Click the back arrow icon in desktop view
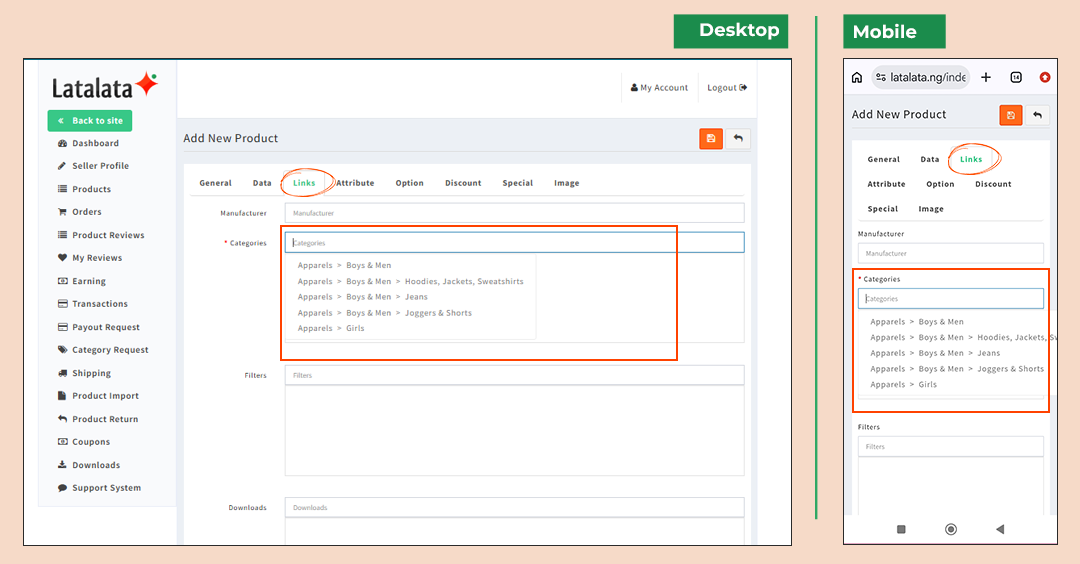This screenshot has height=564, width=1080. (x=738, y=138)
